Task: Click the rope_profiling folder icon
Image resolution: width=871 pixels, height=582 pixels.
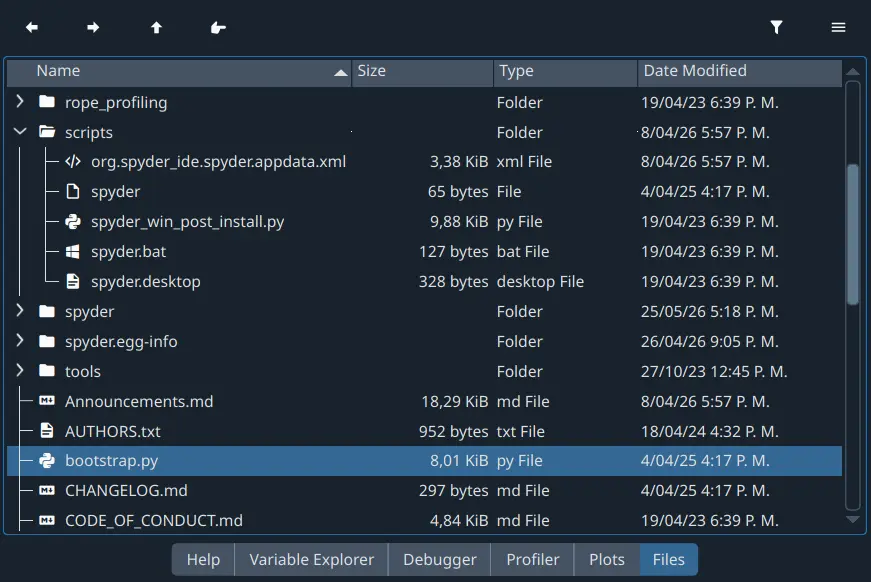Action: 47,102
